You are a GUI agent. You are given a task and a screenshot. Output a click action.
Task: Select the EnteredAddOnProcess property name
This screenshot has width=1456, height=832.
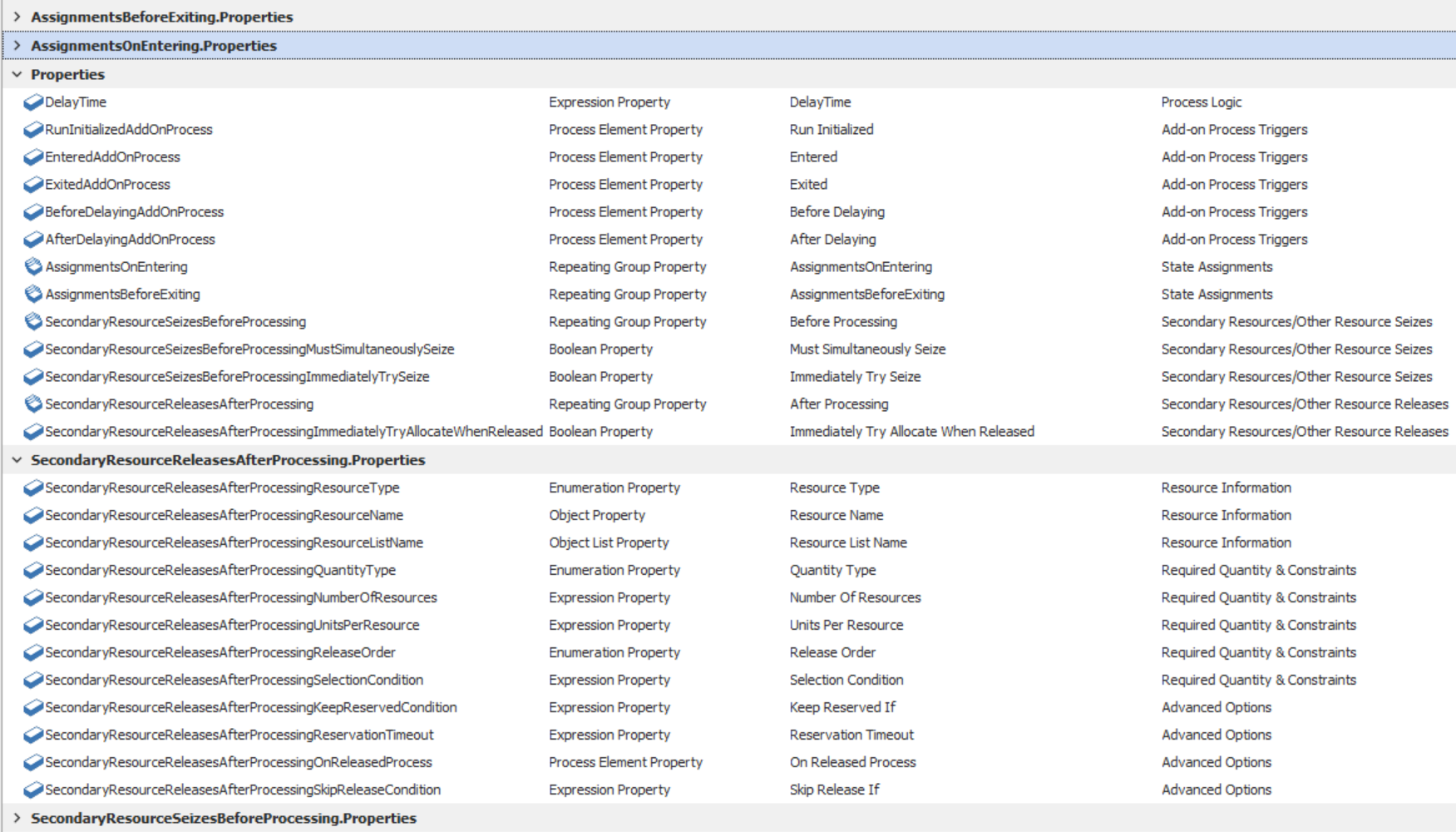tap(112, 157)
